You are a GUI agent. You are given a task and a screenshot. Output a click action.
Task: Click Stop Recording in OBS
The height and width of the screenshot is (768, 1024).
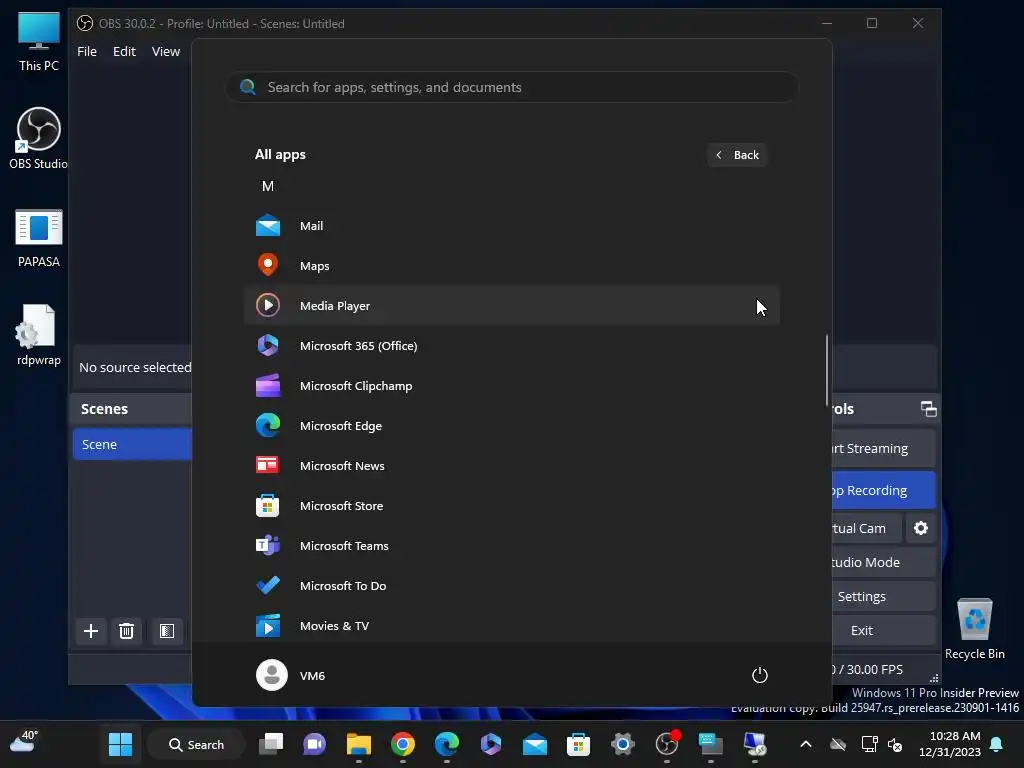tap(883, 490)
